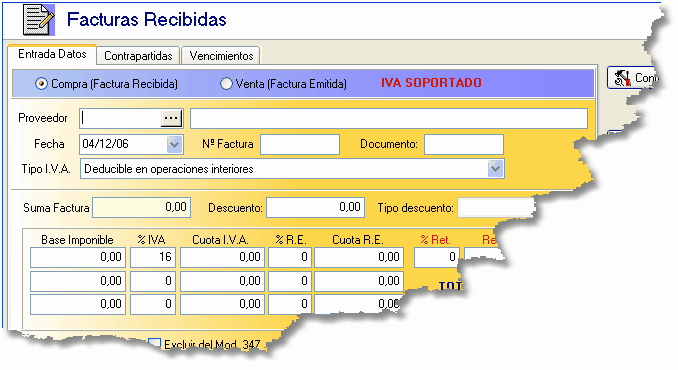Switch to the Vencimientos tab
This screenshot has width=678, height=370.
tap(221, 56)
